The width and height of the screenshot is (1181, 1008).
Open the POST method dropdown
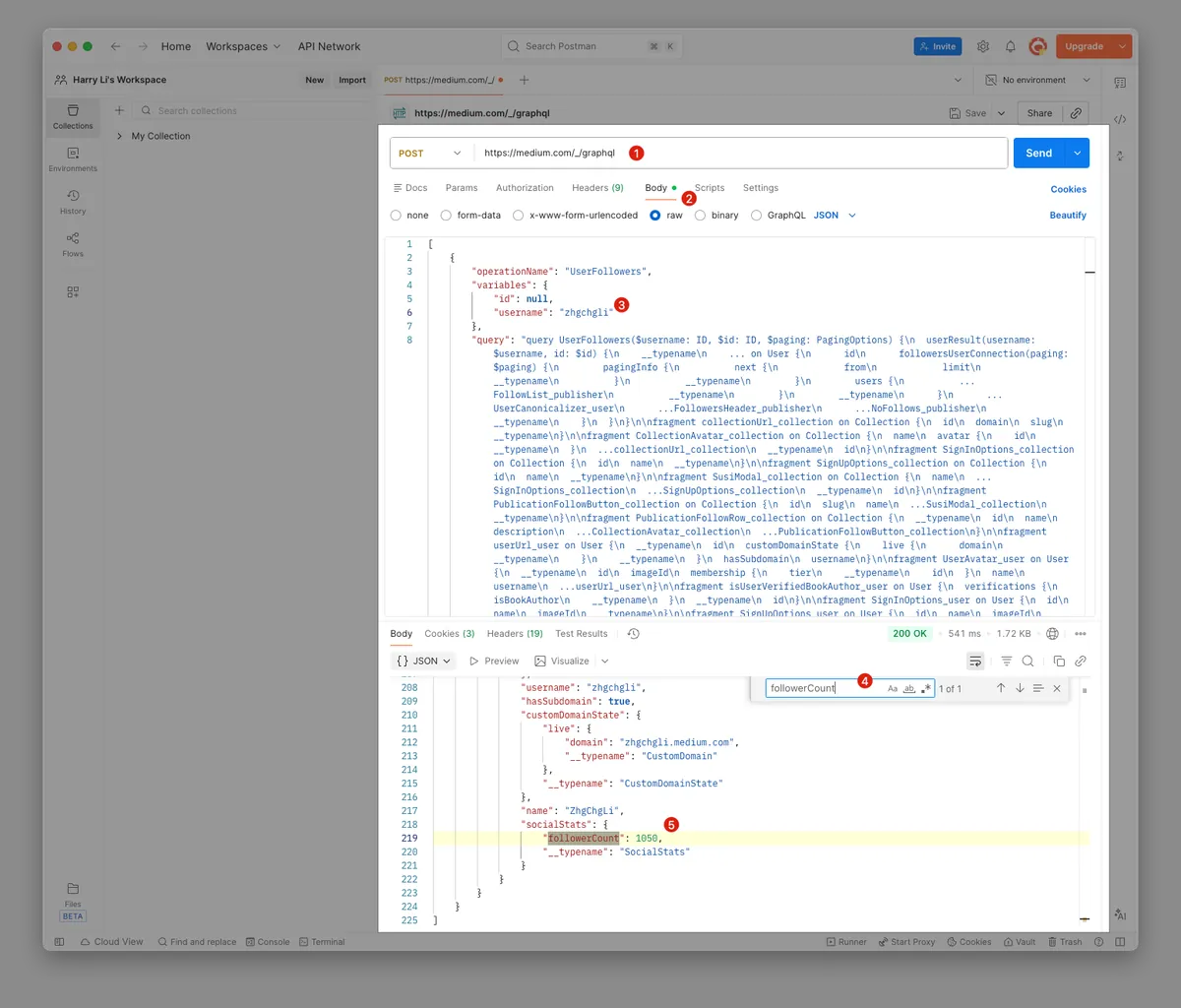pos(431,154)
